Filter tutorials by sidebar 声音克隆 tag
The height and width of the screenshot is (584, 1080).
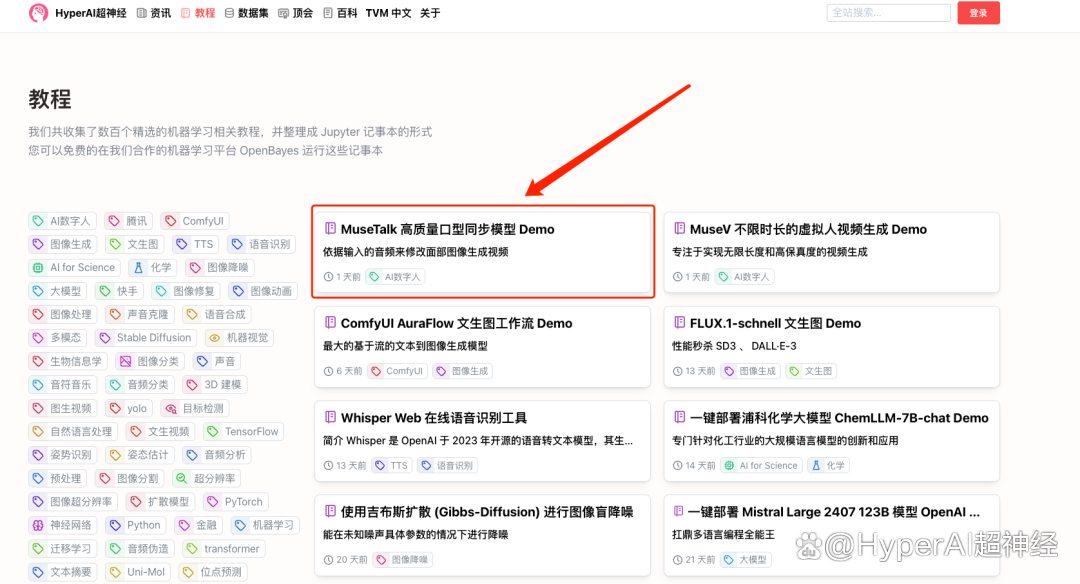click(x=140, y=315)
